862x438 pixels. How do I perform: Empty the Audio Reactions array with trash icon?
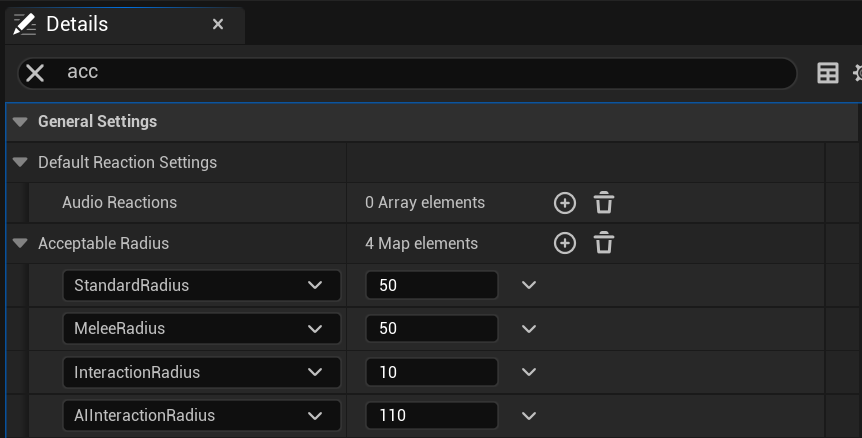604,203
